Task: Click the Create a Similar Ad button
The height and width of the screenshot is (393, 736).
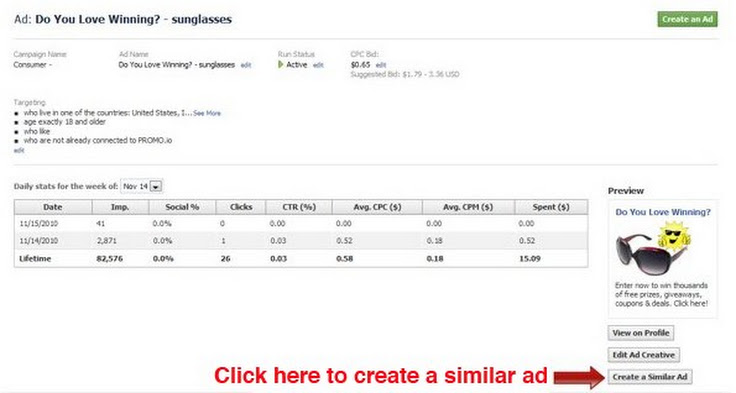Action: pos(650,377)
